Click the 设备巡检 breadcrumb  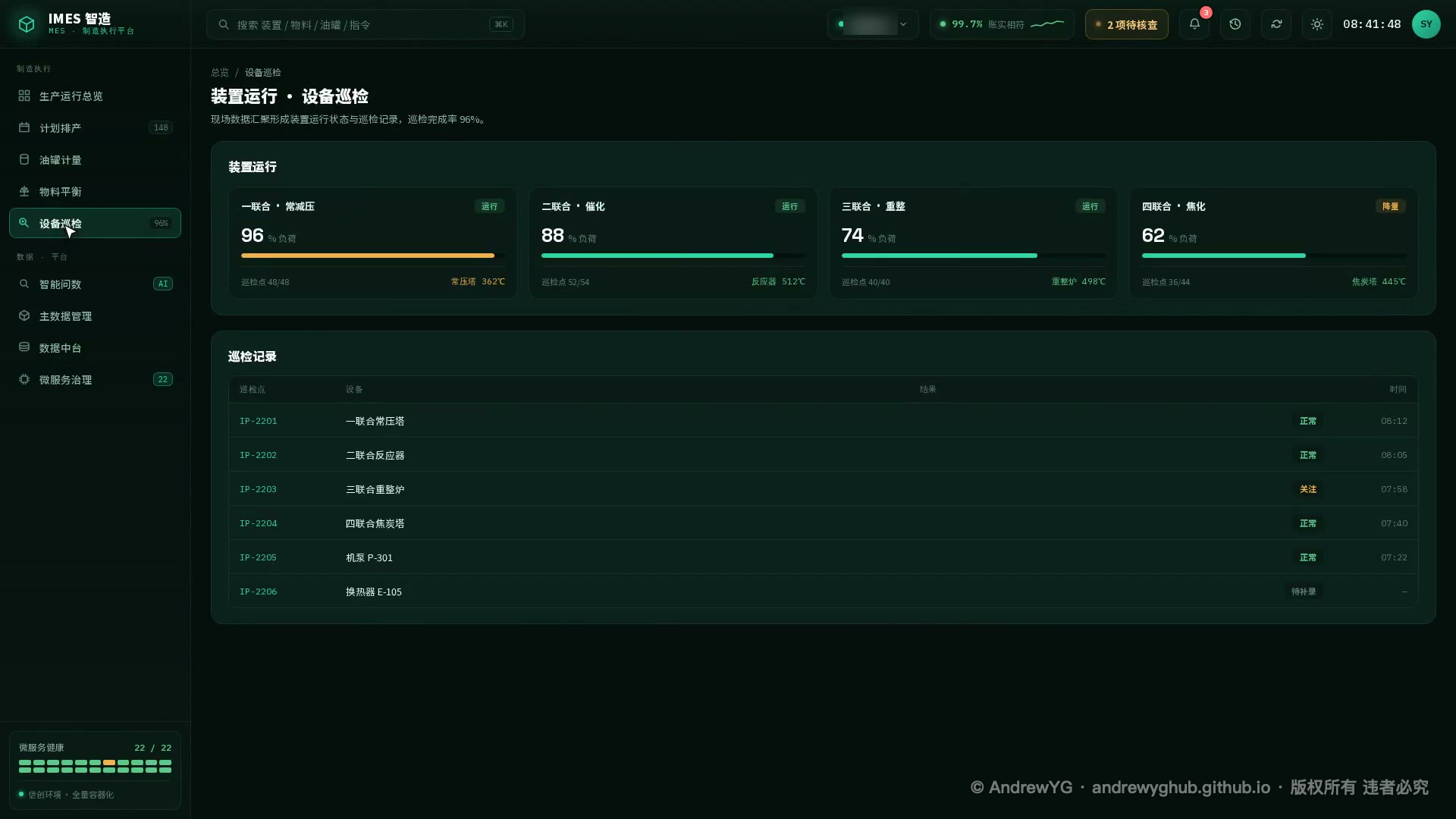(x=262, y=72)
